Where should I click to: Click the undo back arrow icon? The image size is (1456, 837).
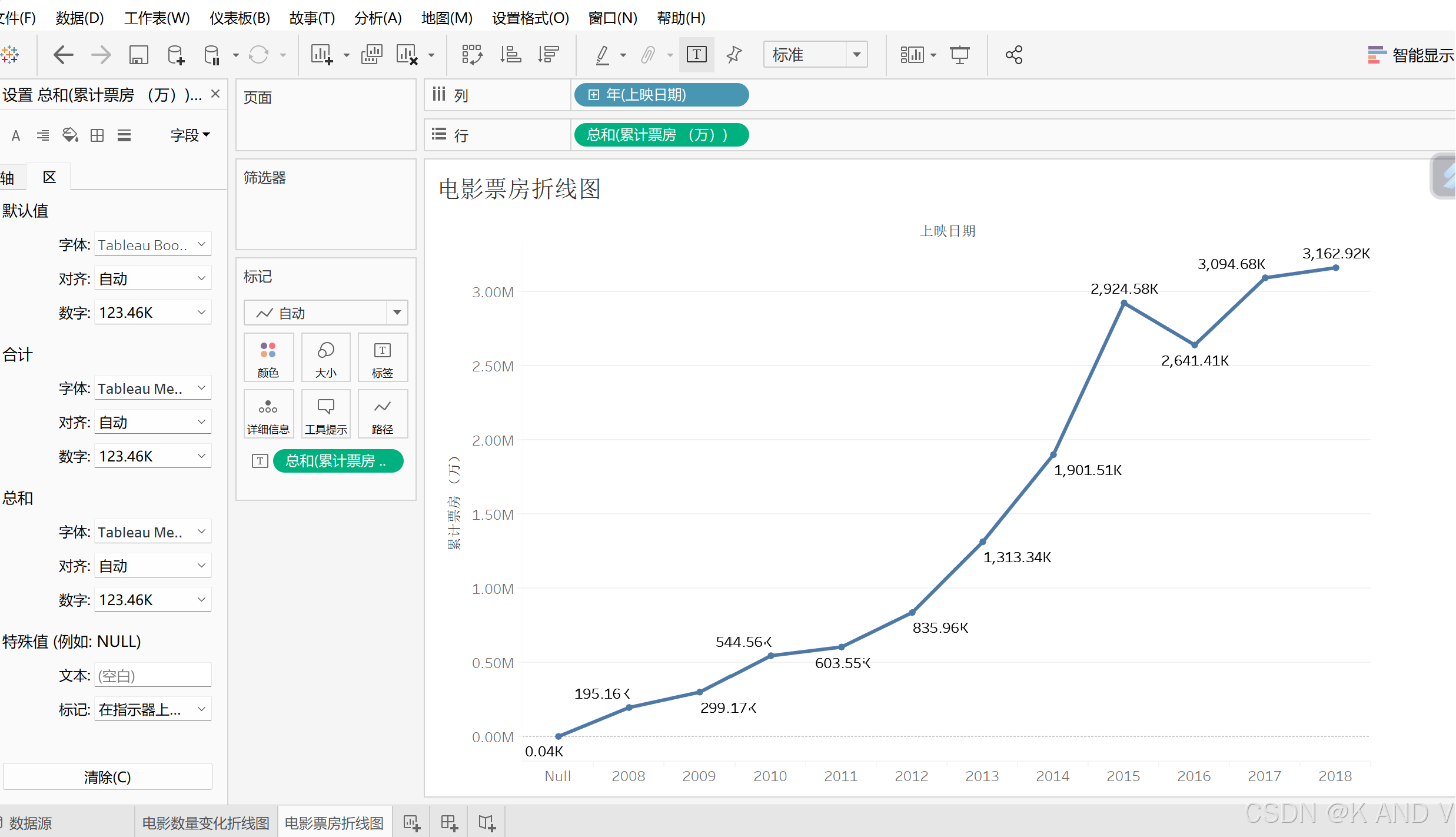pyautogui.click(x=63, y=55)
